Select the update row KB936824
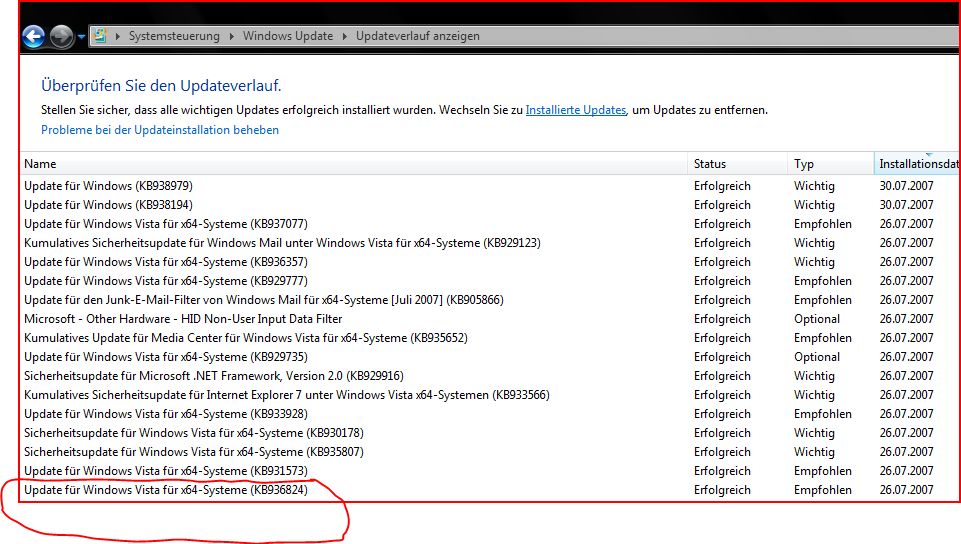The width and height of the screenshot is (961, 544). click(x=489, y=489)
